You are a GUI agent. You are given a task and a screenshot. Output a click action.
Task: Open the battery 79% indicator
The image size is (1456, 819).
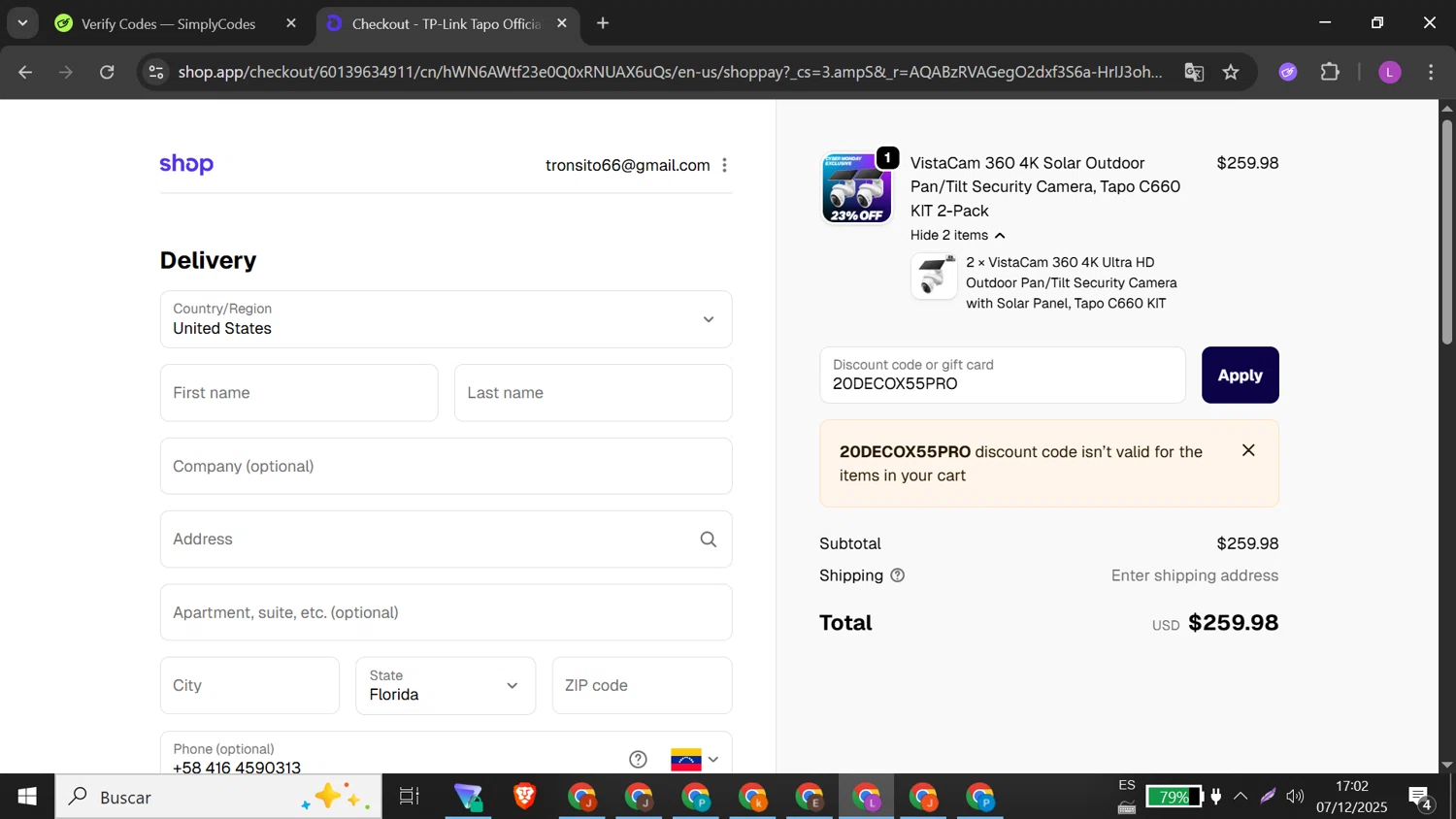point(1174,797)
